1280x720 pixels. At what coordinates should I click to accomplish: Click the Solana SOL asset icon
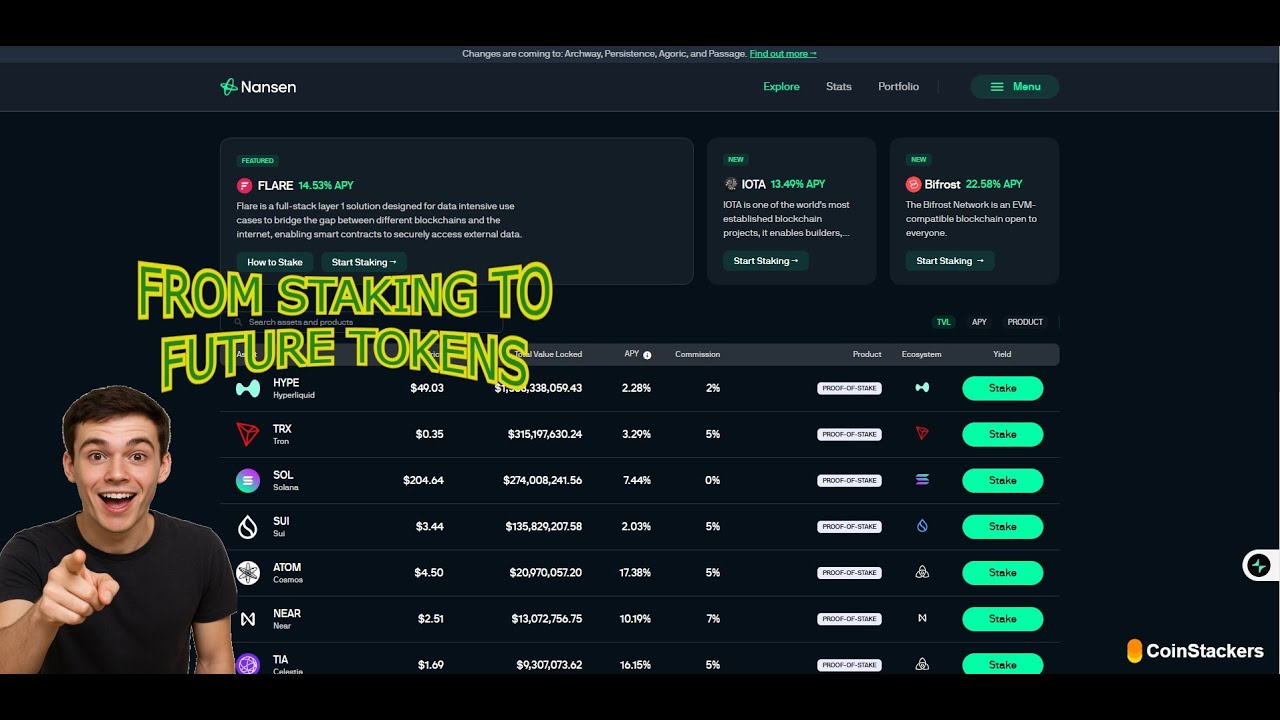point(248,480)
